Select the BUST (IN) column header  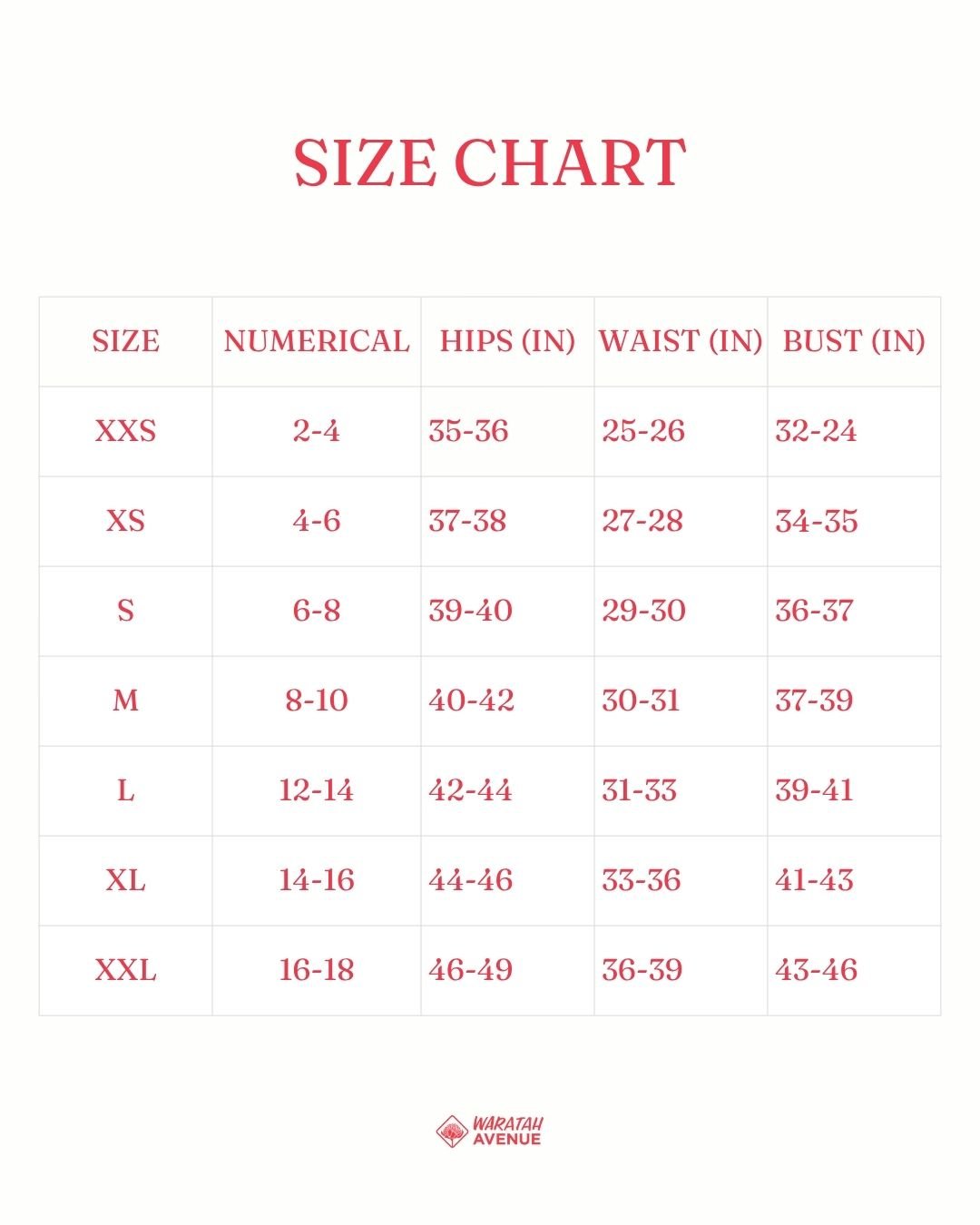[854, 341]
